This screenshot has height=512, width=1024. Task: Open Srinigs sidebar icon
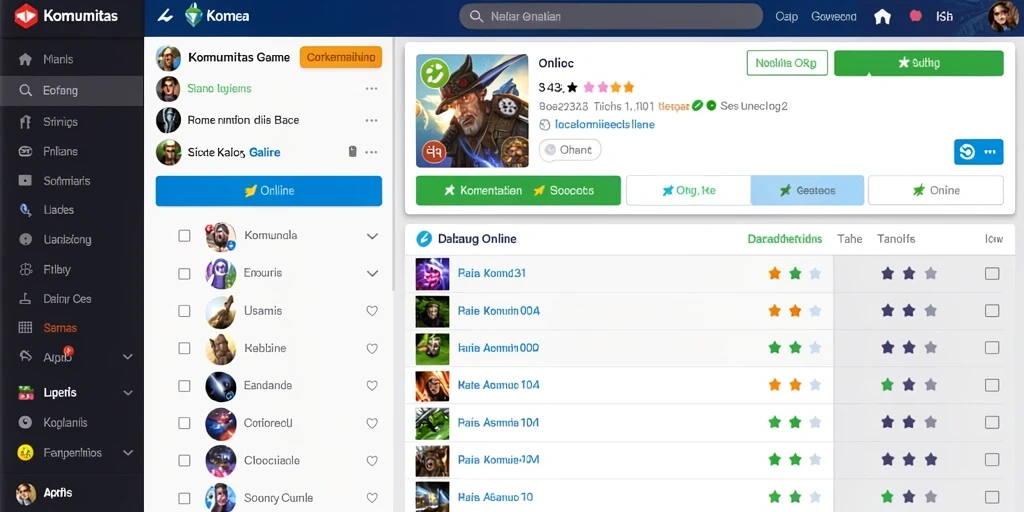(25, 121)
